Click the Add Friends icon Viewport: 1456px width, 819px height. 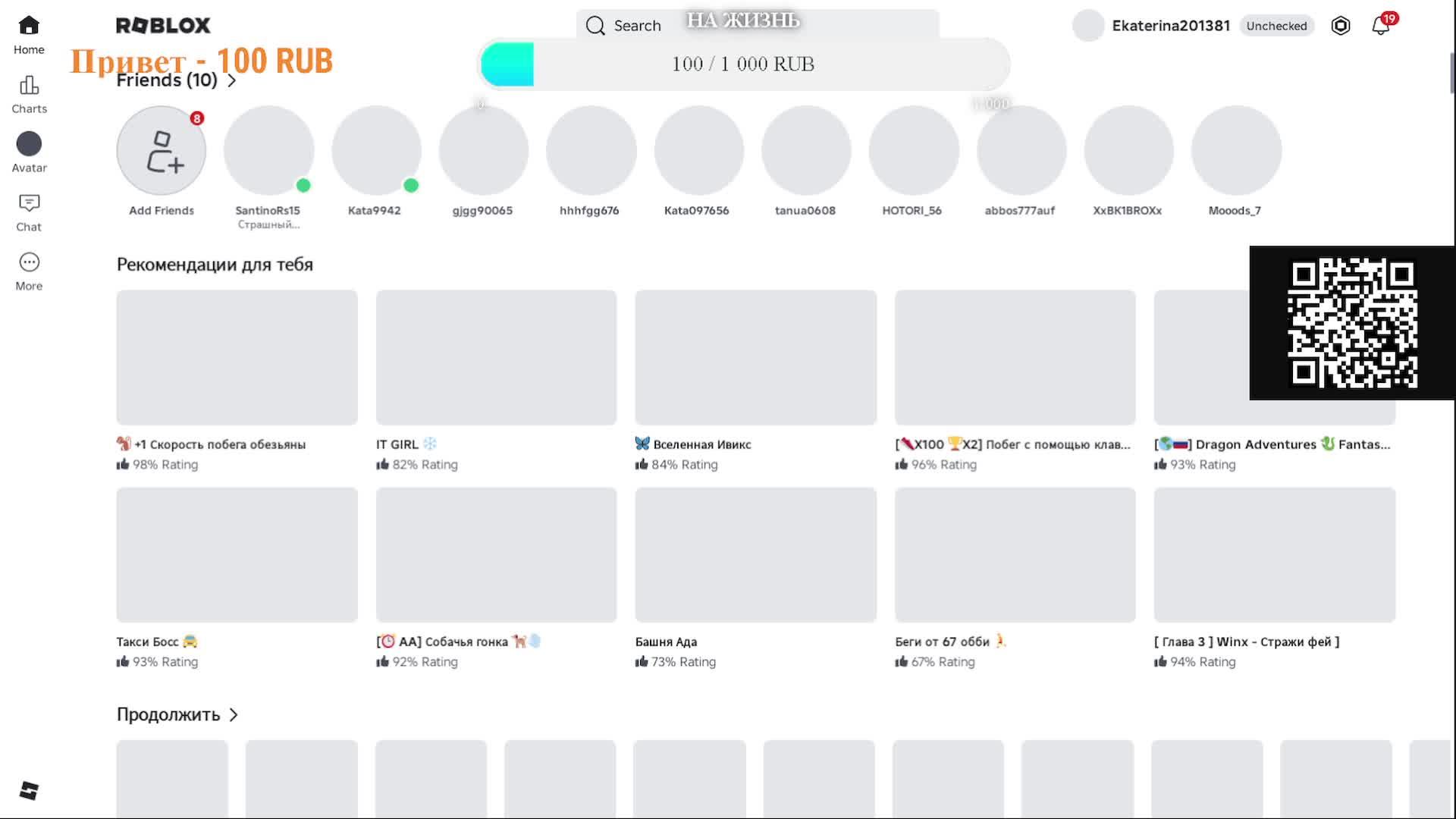tap(162, 150)
